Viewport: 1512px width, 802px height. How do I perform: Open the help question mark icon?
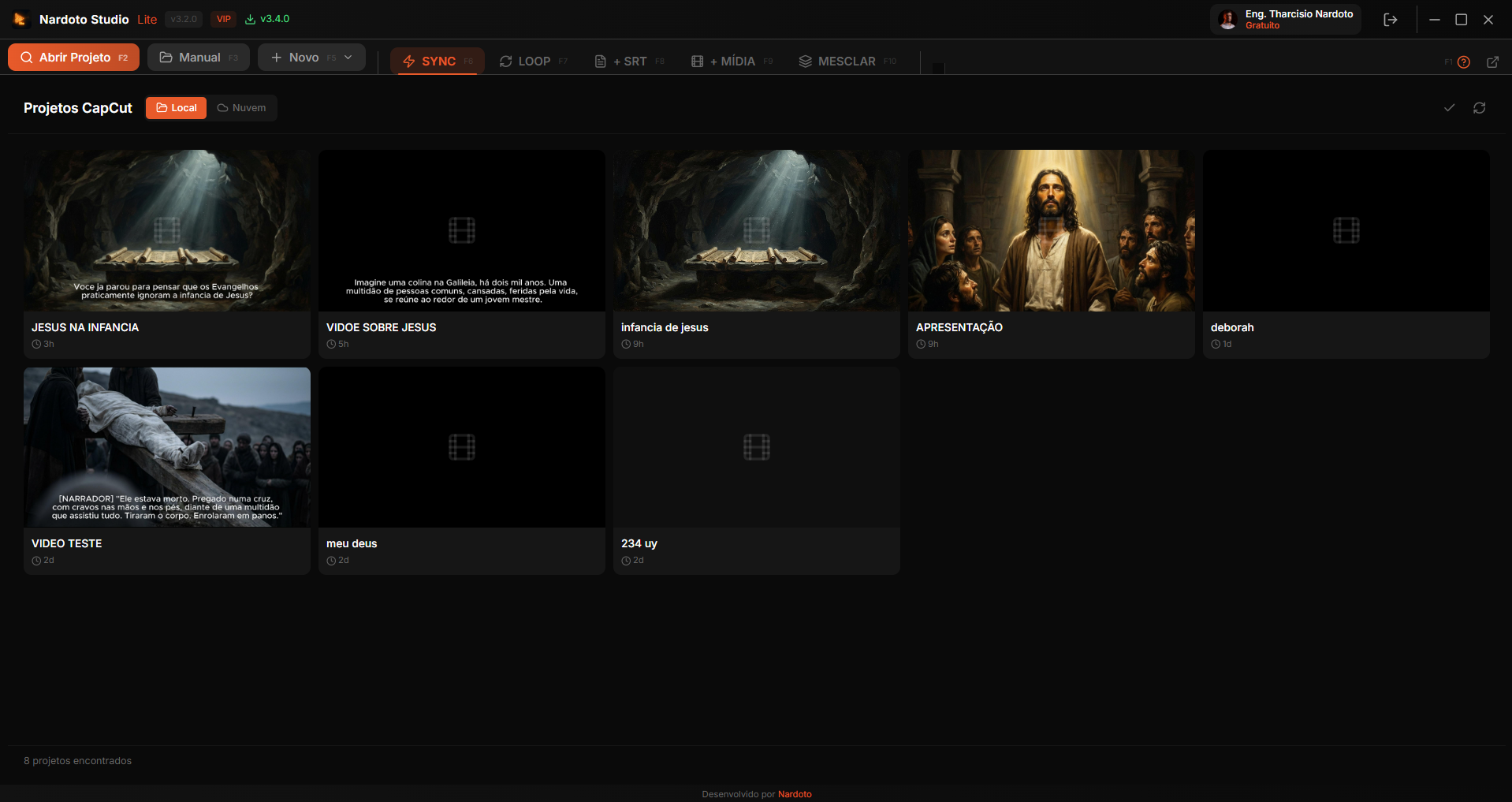click(x=1463, y=62)
